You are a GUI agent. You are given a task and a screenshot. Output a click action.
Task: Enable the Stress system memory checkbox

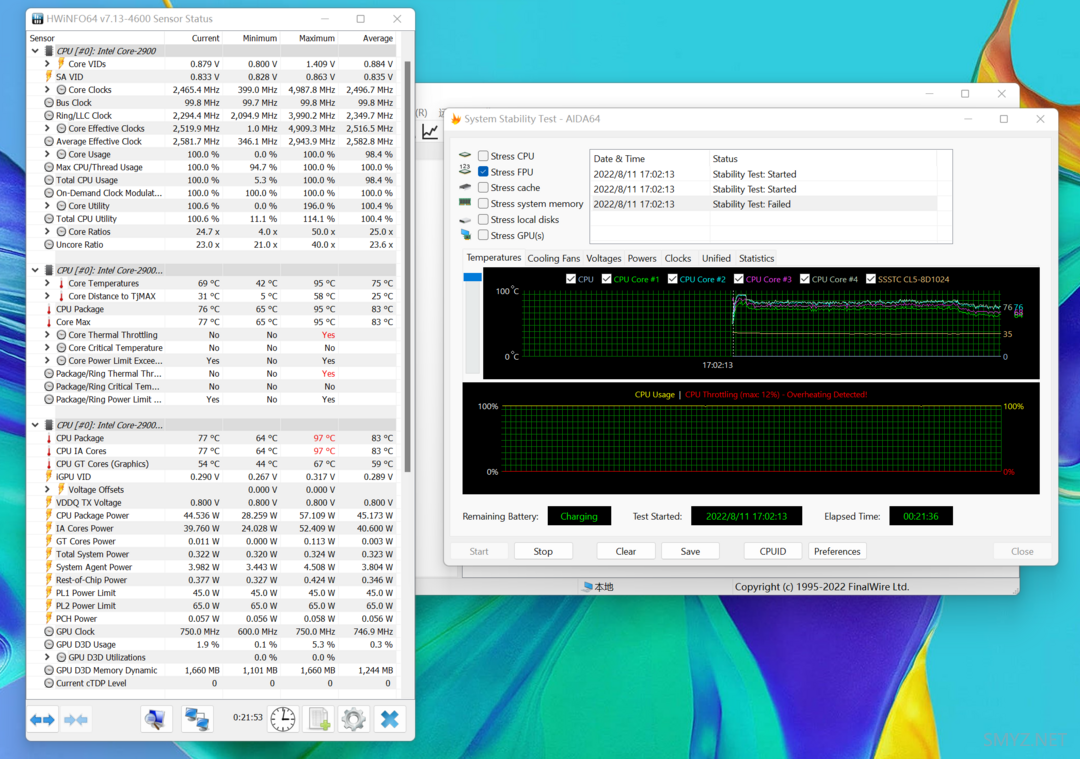[x=484, y=203]
